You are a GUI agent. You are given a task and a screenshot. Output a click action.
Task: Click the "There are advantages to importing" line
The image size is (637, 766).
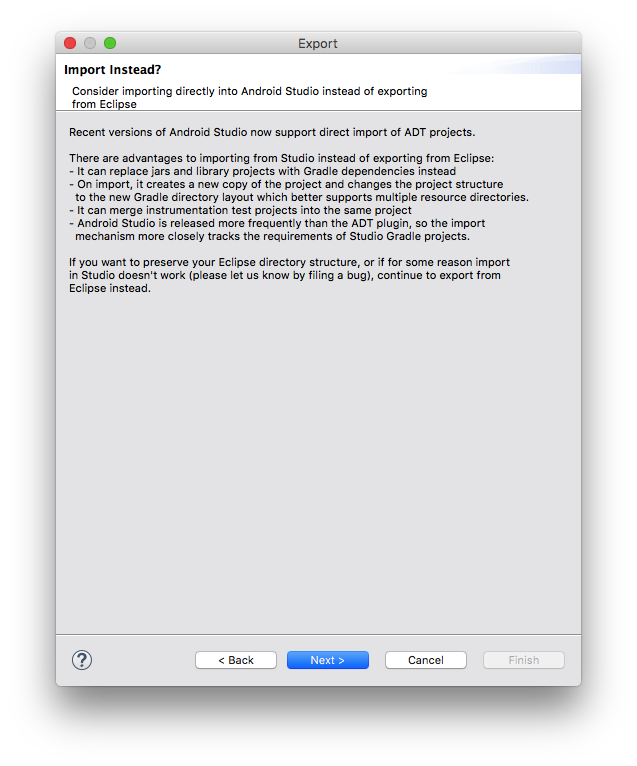281,158
